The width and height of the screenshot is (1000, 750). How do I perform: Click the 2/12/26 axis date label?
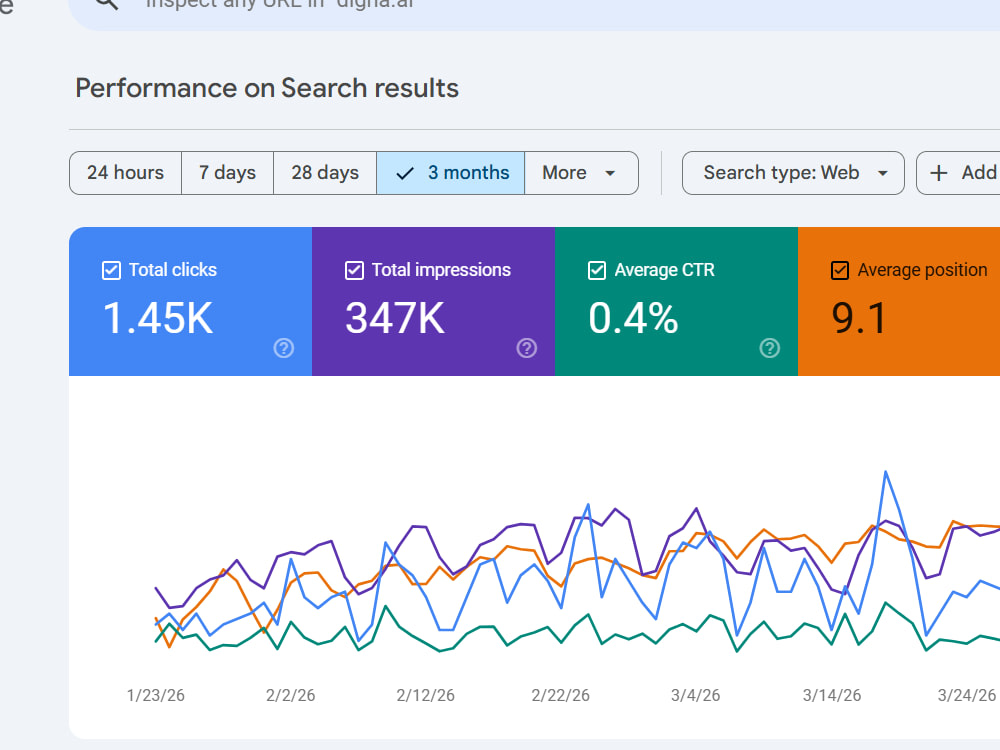pyautogui.click(x=425, y=695)
